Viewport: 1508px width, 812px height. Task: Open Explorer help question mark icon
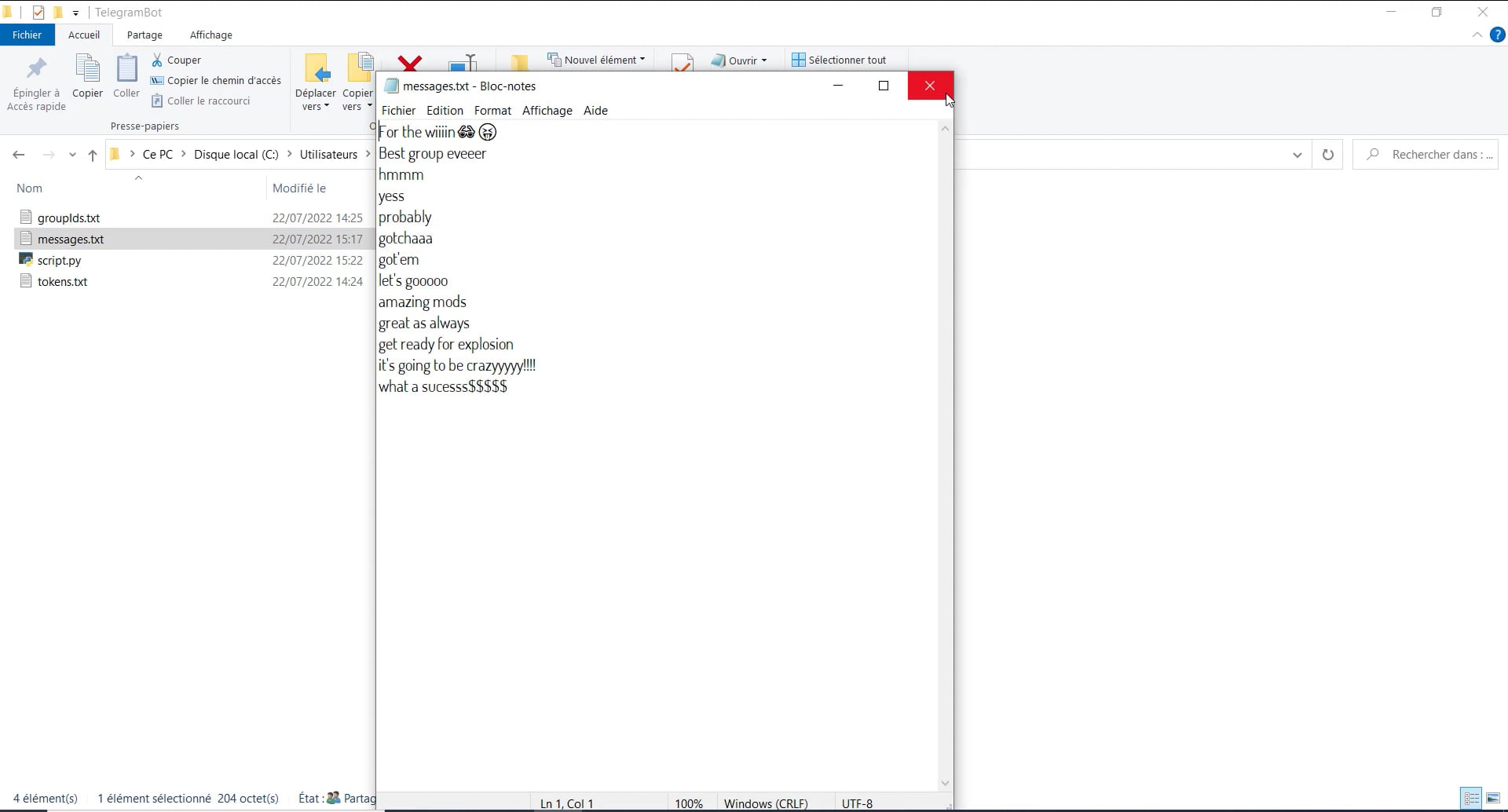click(x=1498, y=35)
